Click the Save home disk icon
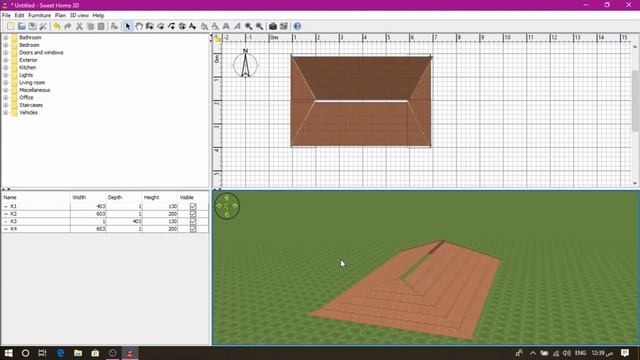Image resolution: width=640 pixels, height=360 pixels. 32,26
